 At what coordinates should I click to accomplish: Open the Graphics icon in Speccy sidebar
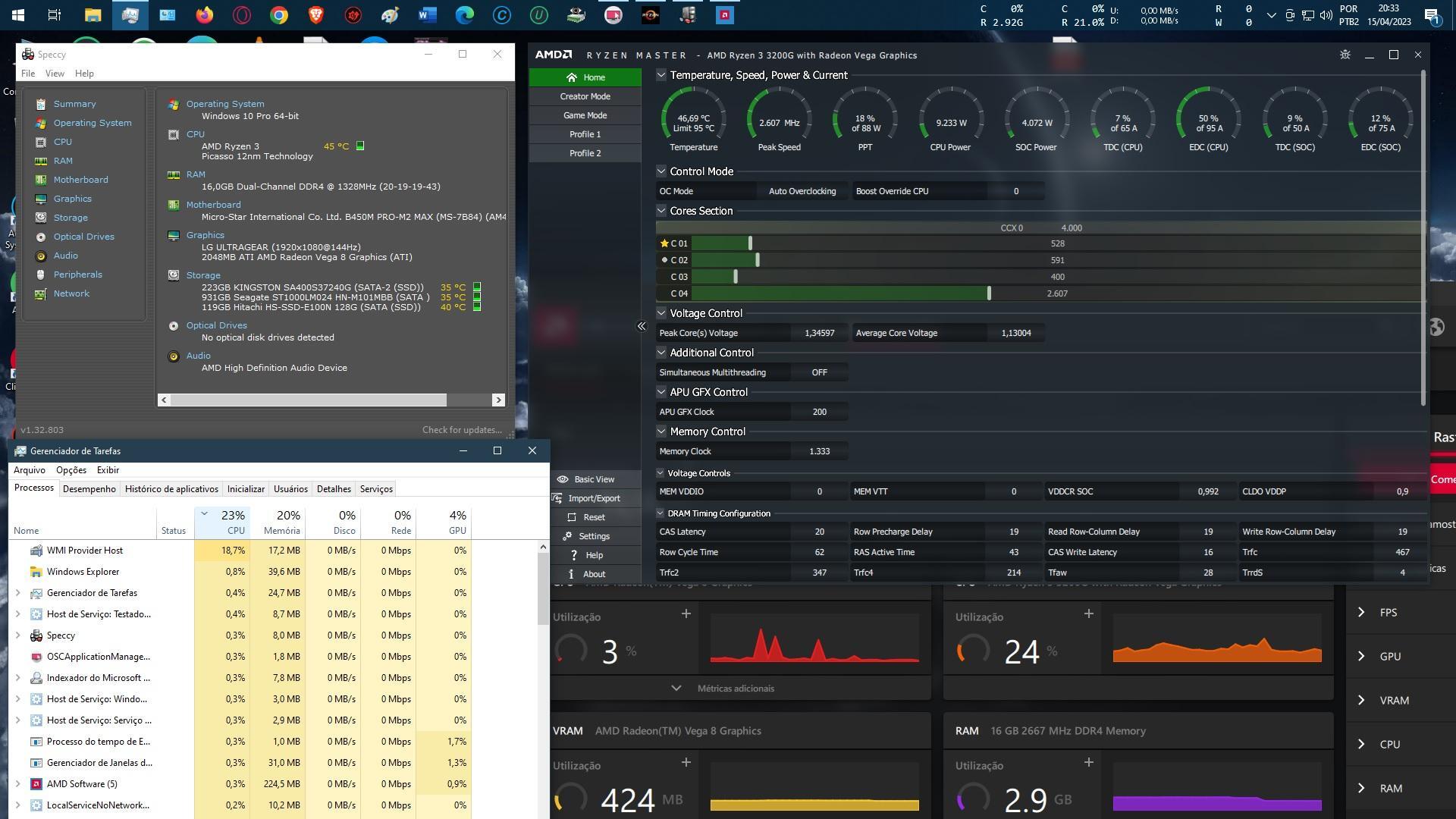point(41,199)
